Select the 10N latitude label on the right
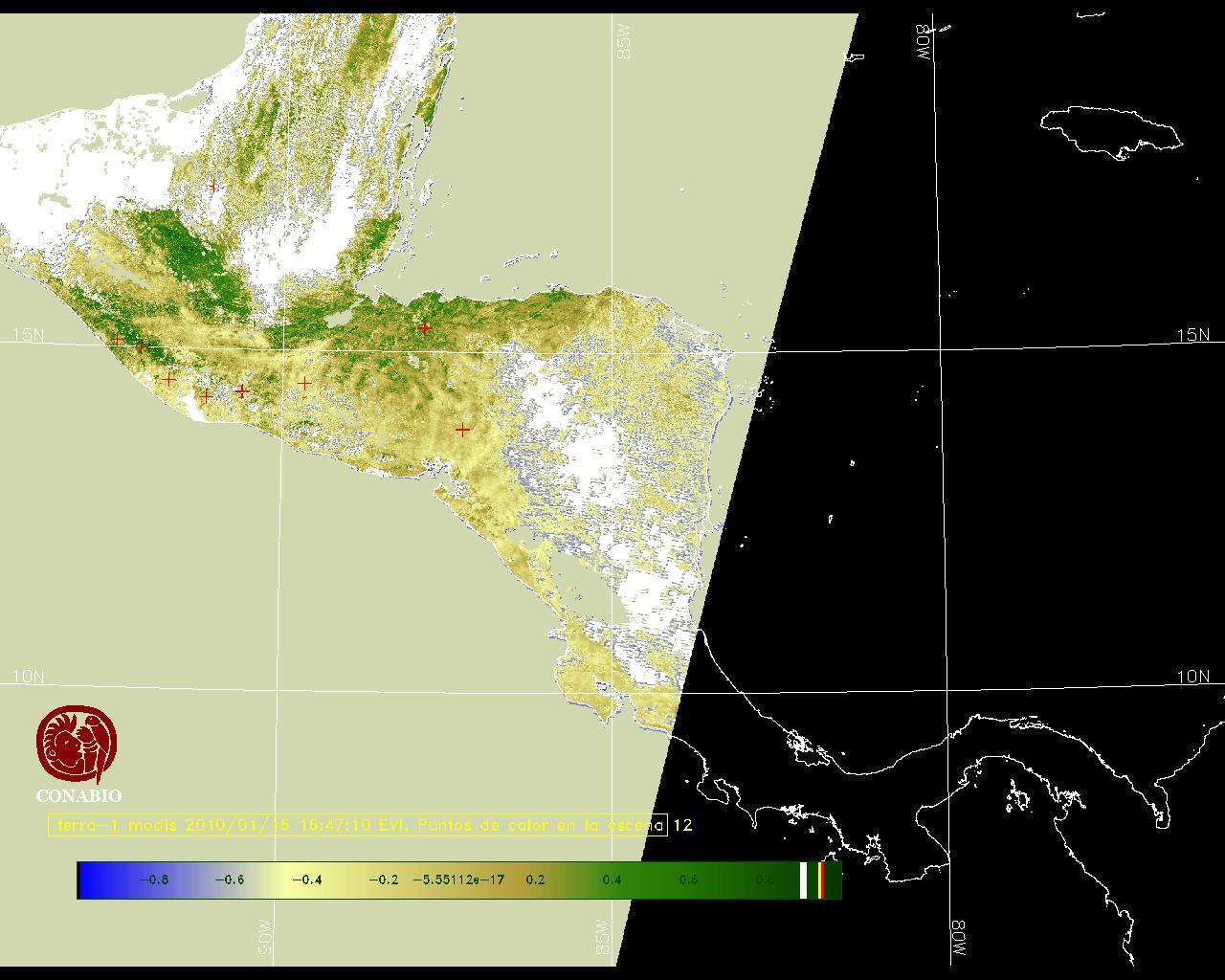The image size is (1225, 980). 1192,677
